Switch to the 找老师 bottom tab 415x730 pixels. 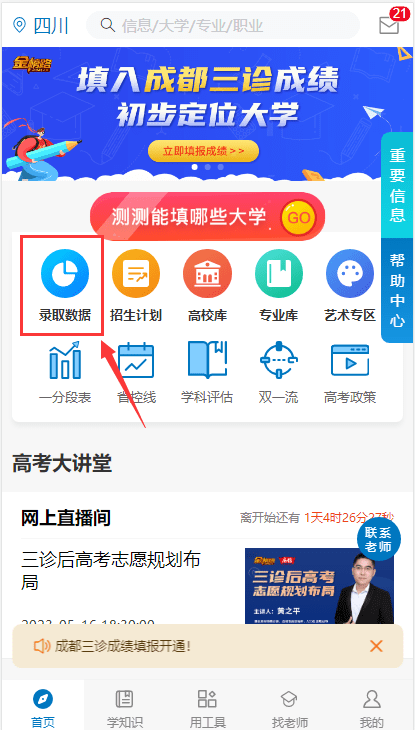(x=289, y=708)
